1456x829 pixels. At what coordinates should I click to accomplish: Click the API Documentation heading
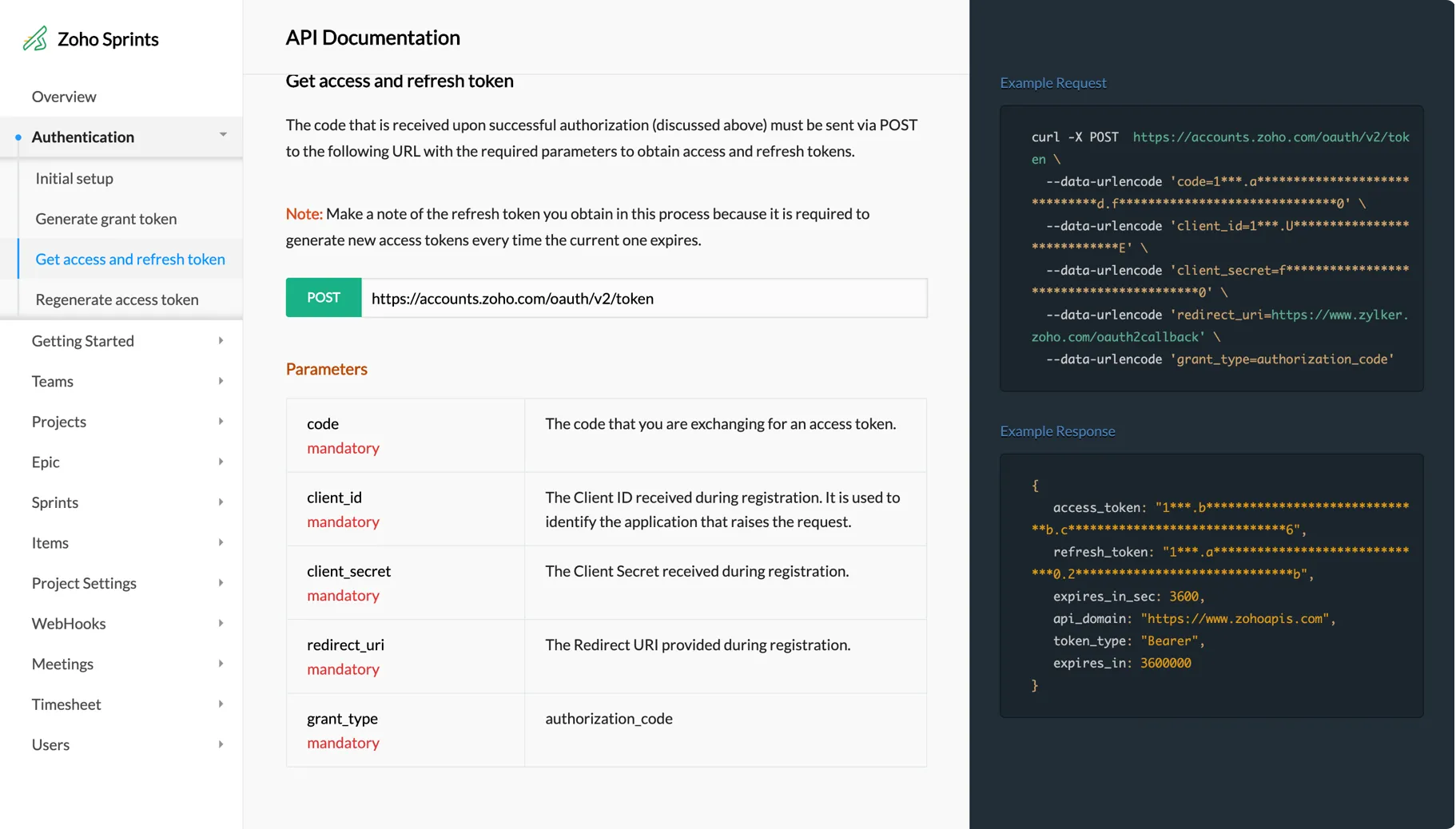(373, 38)
